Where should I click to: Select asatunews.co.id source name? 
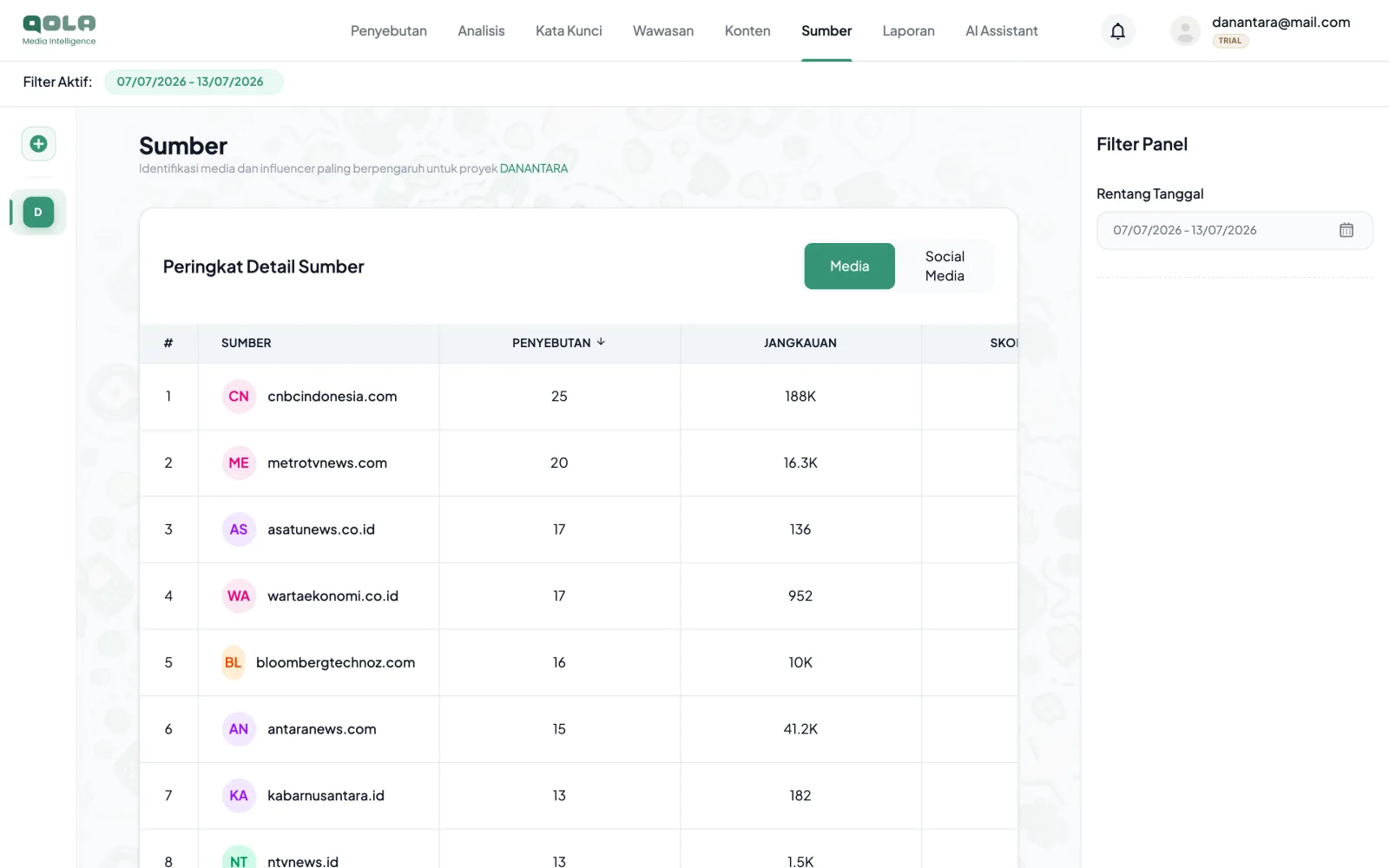tap(321, 529)
